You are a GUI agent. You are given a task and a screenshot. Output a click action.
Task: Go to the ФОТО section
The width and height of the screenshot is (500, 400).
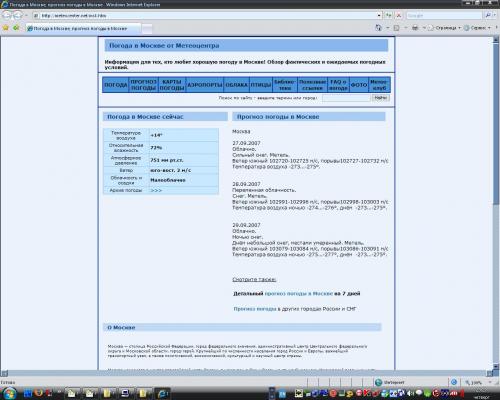[359, 85]
